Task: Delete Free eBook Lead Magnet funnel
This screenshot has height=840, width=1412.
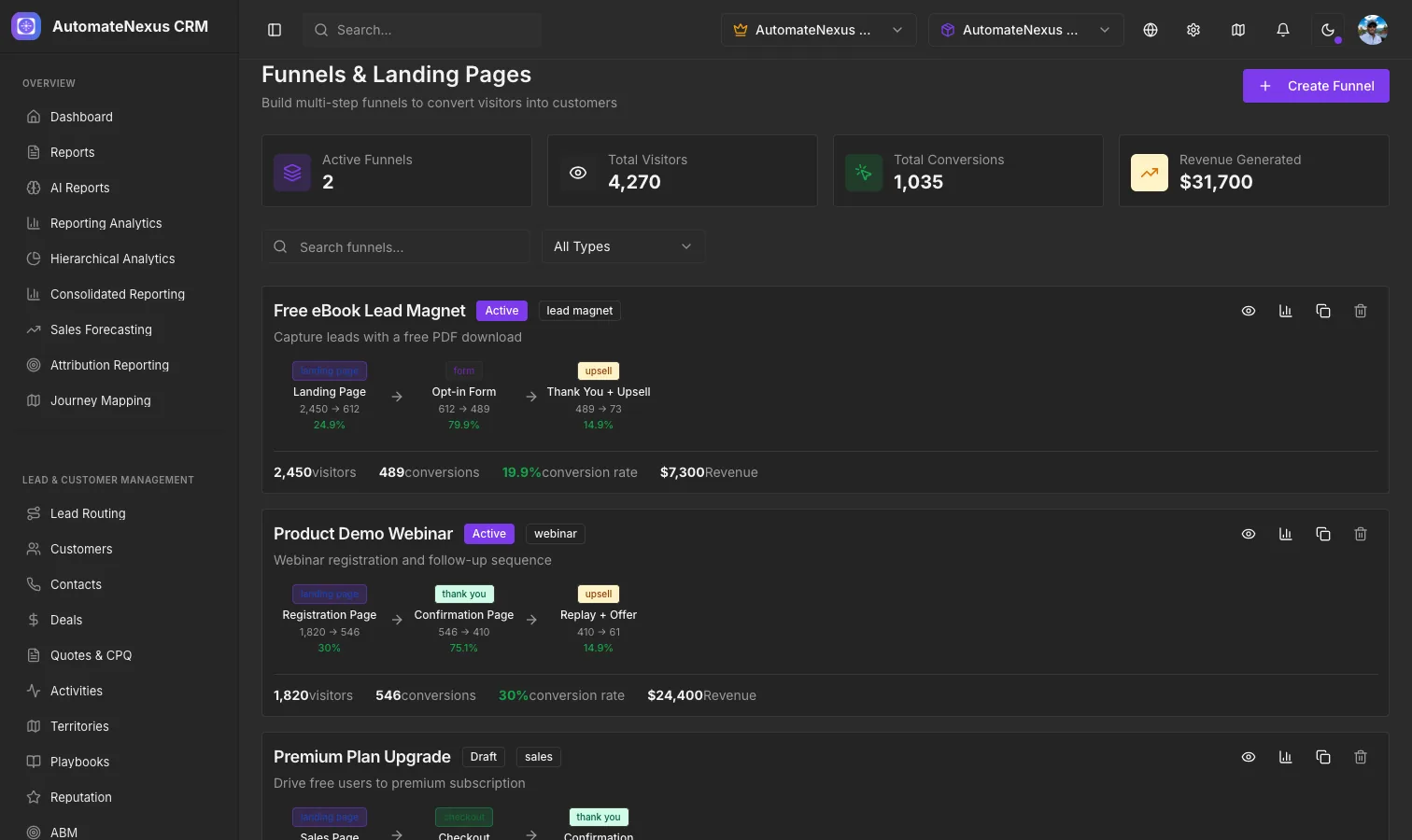Action: pos(1361,311)
